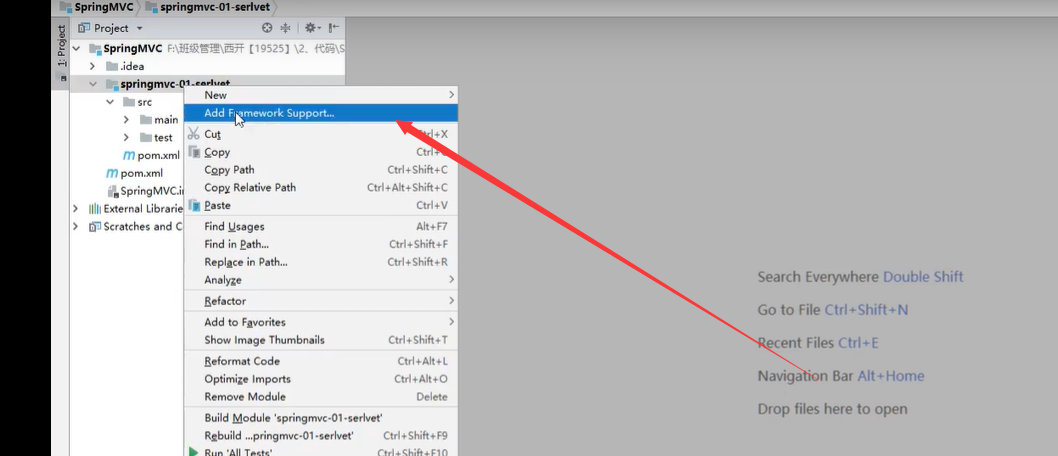This screenshot has height=456, width=1058.
Task: Choose Optimize Imports
Action: tap(321, 379)
